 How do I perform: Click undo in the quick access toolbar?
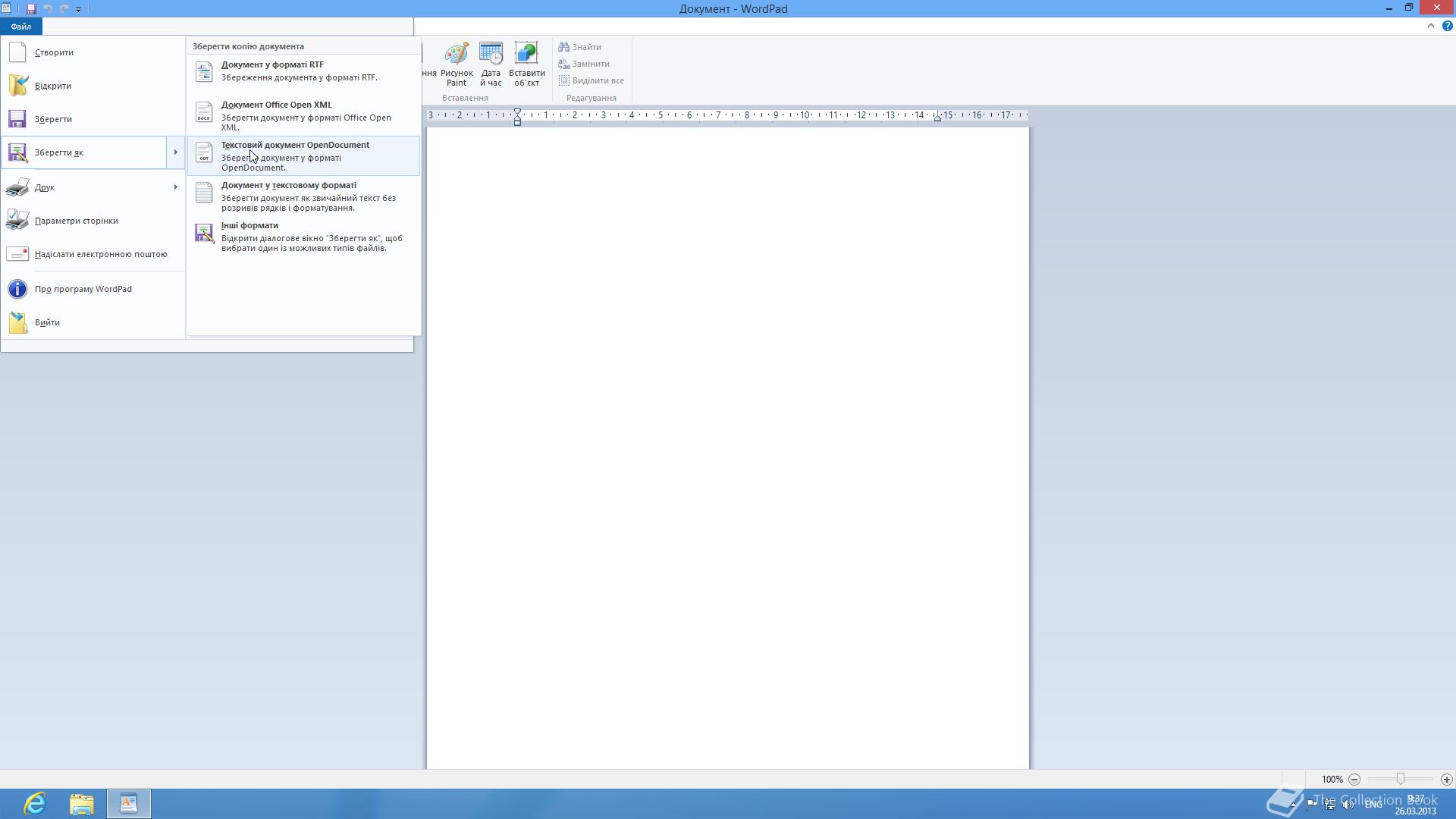(48, 9)
